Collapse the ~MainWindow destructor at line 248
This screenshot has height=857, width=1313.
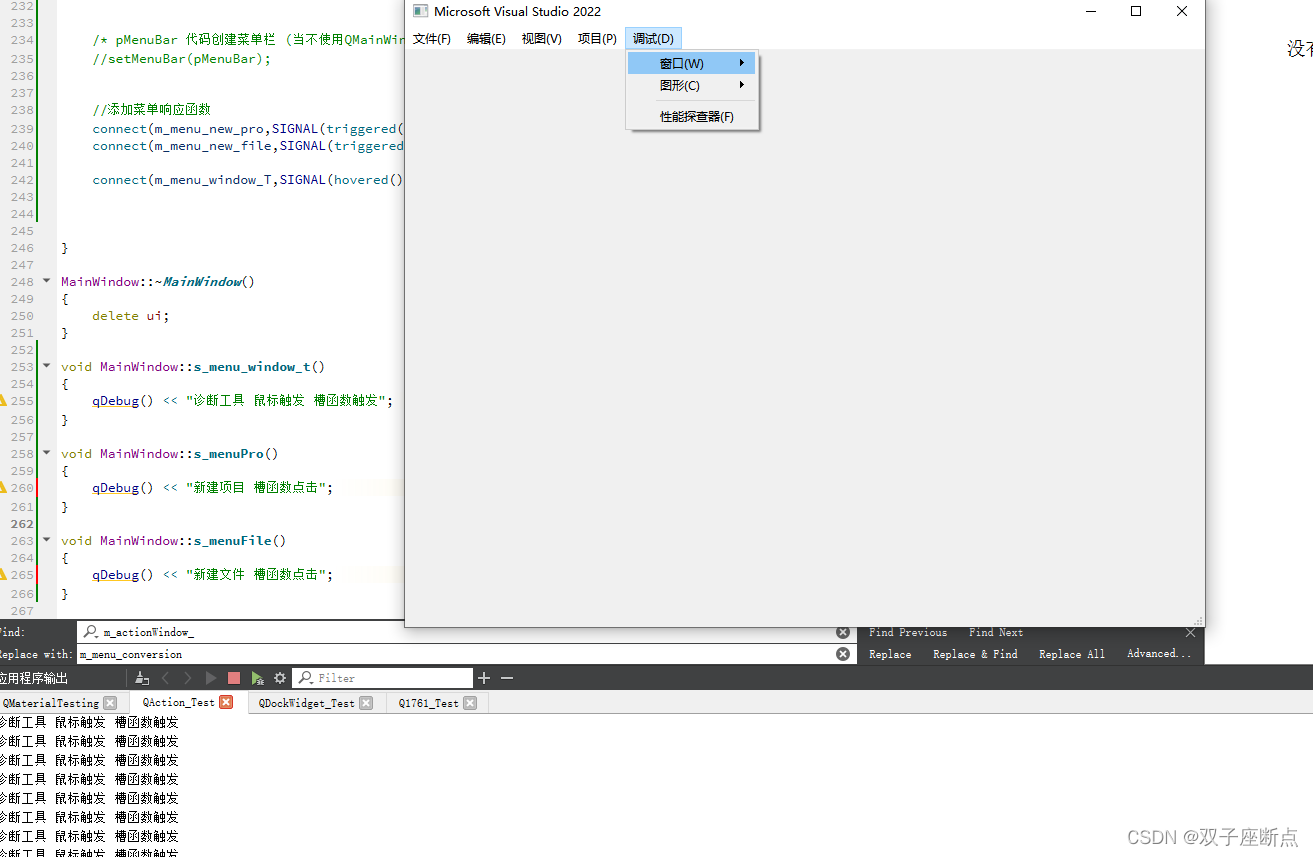coord(46,281)
